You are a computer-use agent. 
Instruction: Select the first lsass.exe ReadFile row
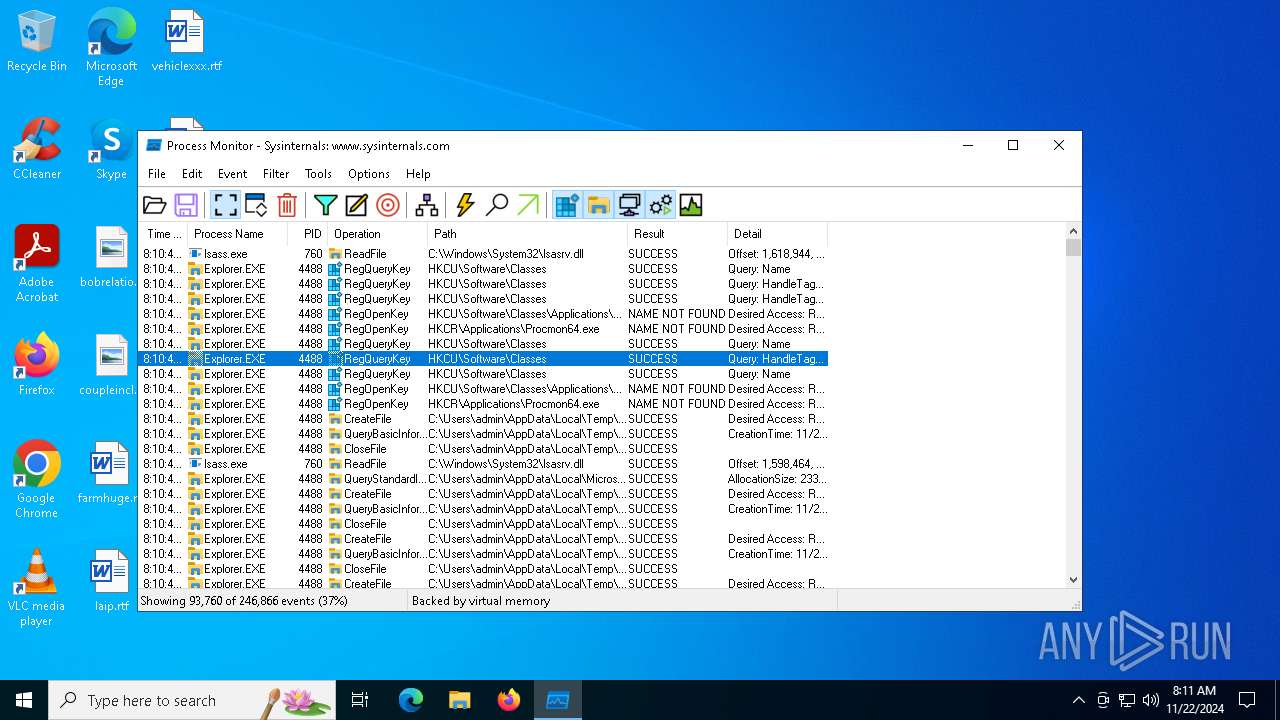pyautogui.click(x=484, y=254)
